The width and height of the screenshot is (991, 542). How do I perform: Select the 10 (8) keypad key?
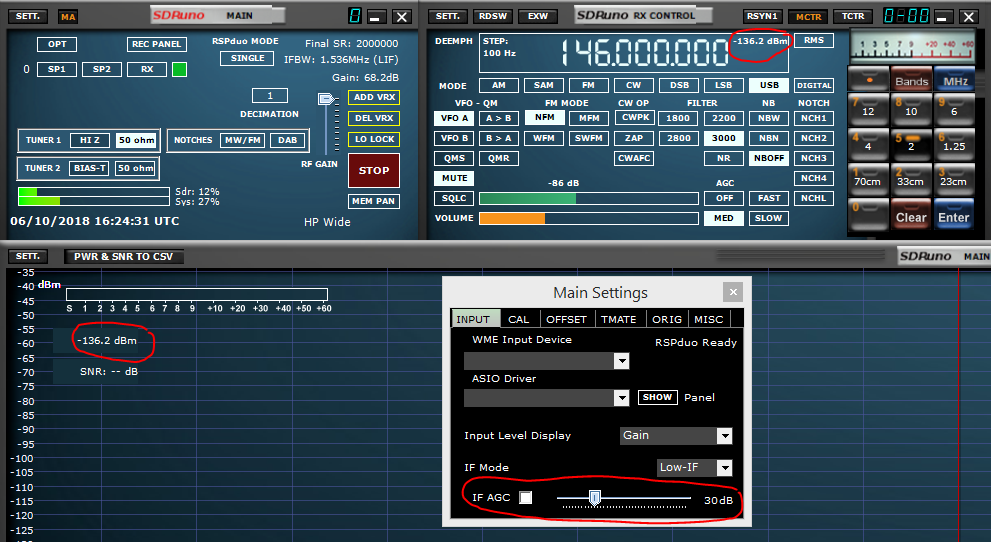(x=911, y=110)
